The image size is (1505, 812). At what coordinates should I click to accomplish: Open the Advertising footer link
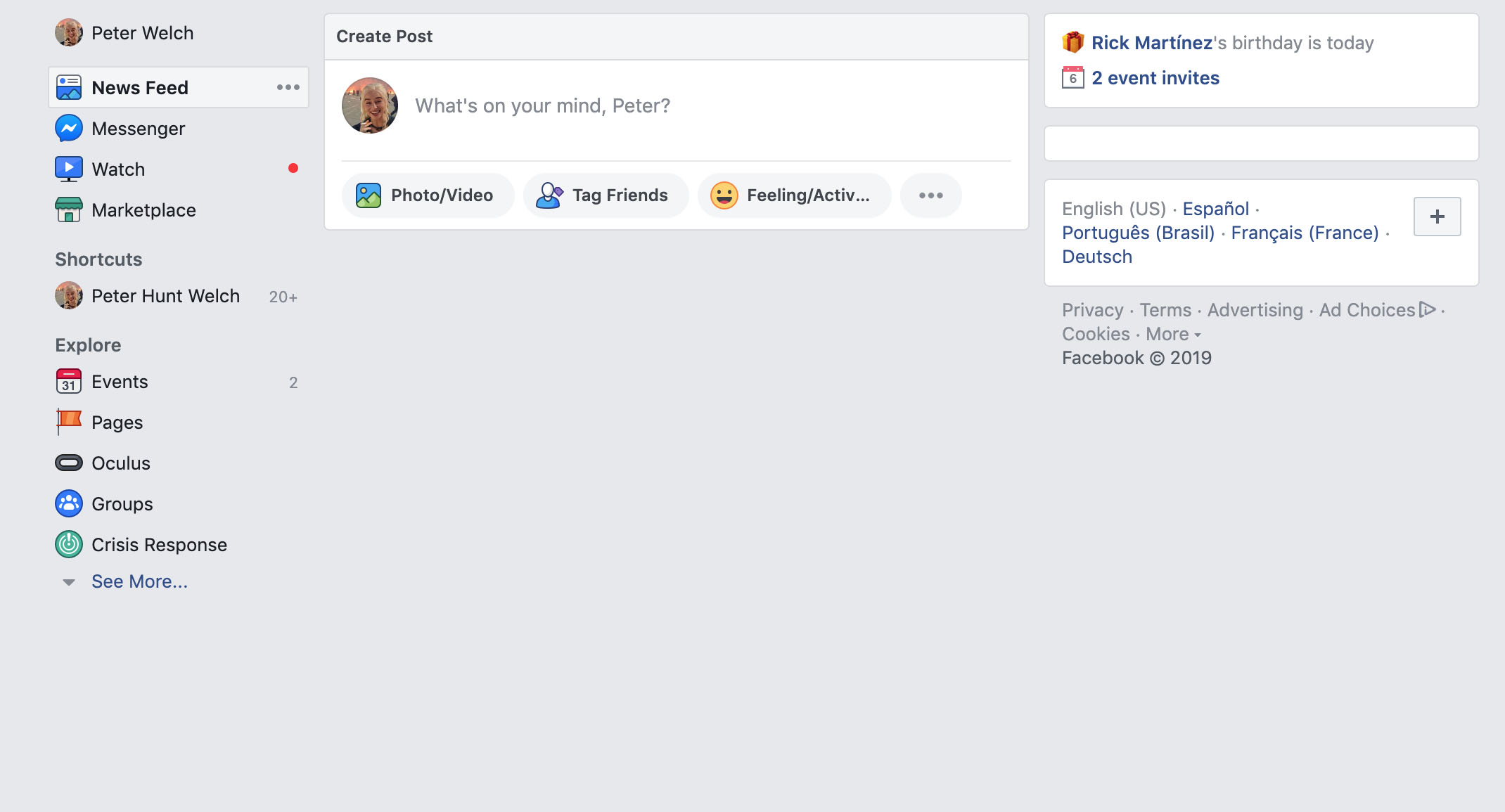(x=1255, y=310)
